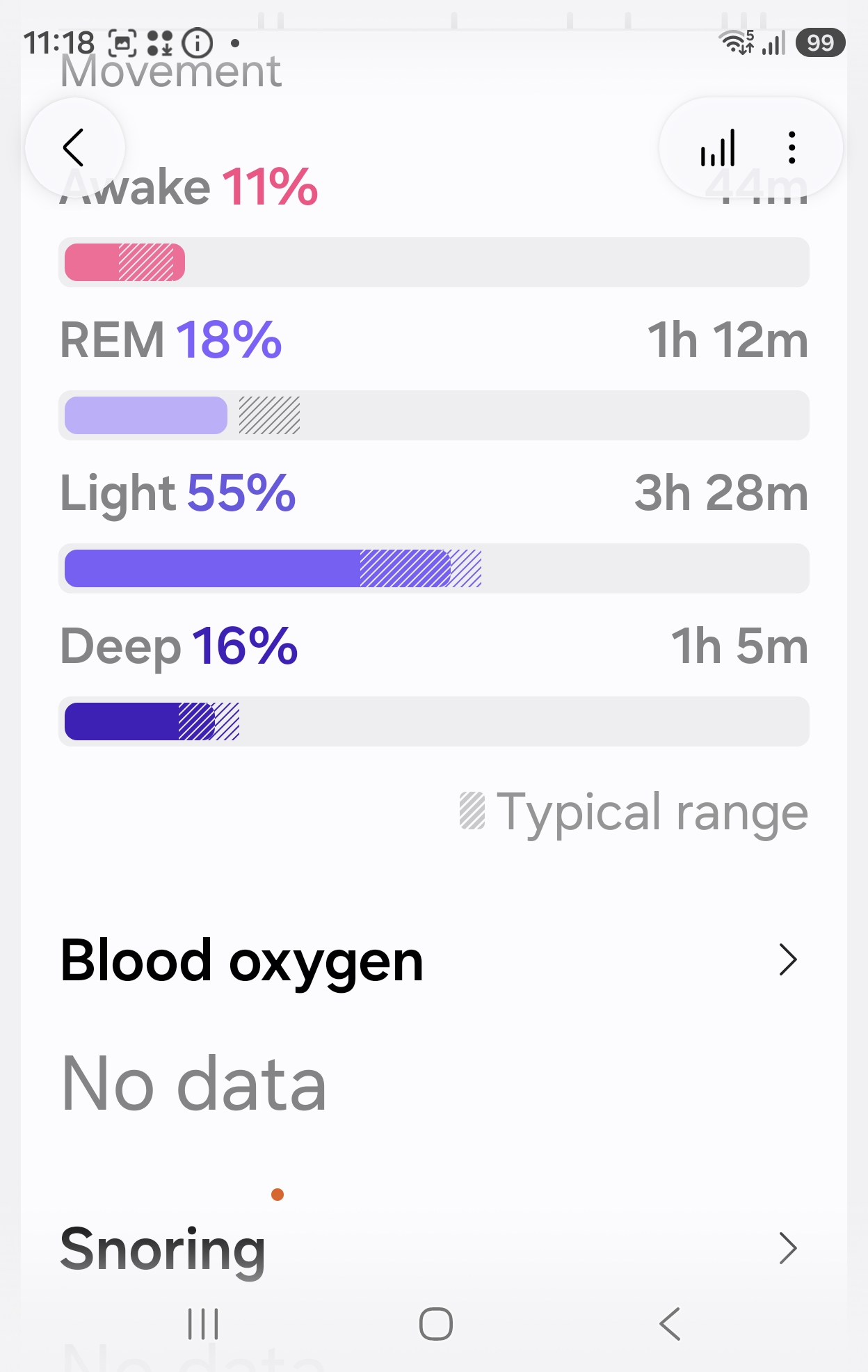Open the Snoring section heading

click(x=163, y=1250)
